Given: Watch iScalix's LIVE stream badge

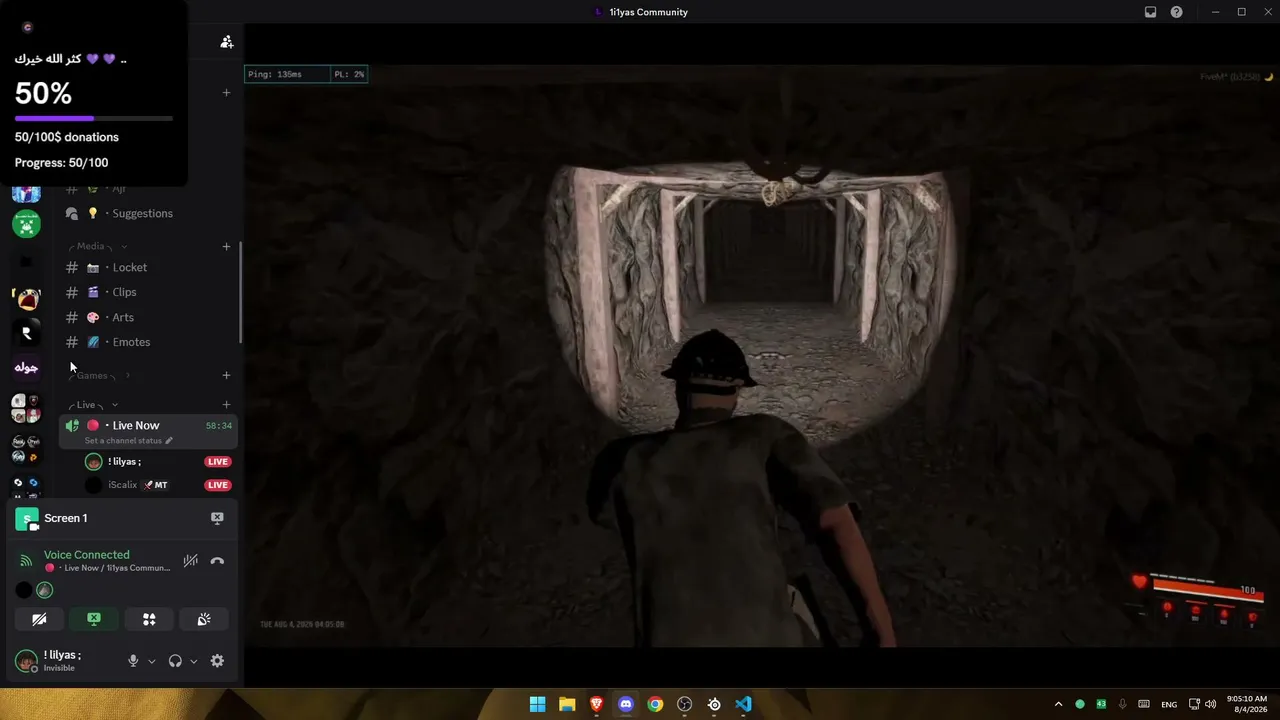Looking at the screenshot, I should [218, 485].
